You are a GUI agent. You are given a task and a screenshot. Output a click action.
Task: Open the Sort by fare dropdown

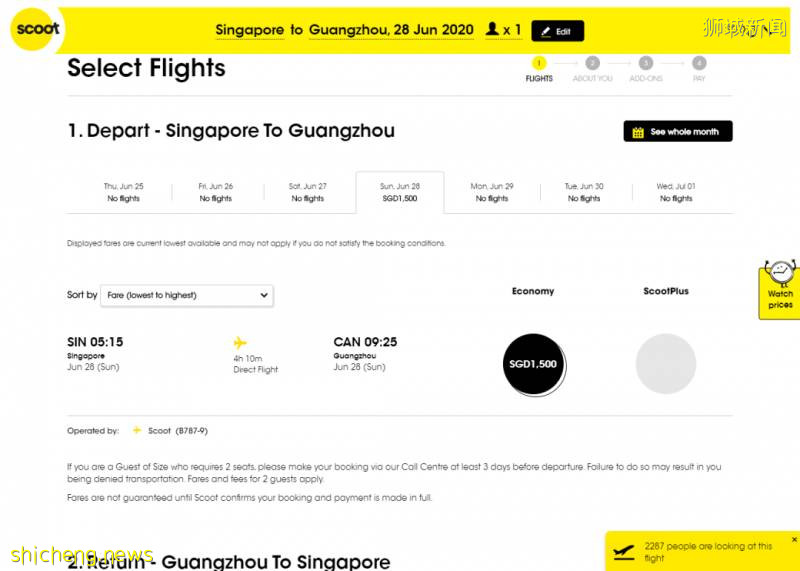[187, 295]
